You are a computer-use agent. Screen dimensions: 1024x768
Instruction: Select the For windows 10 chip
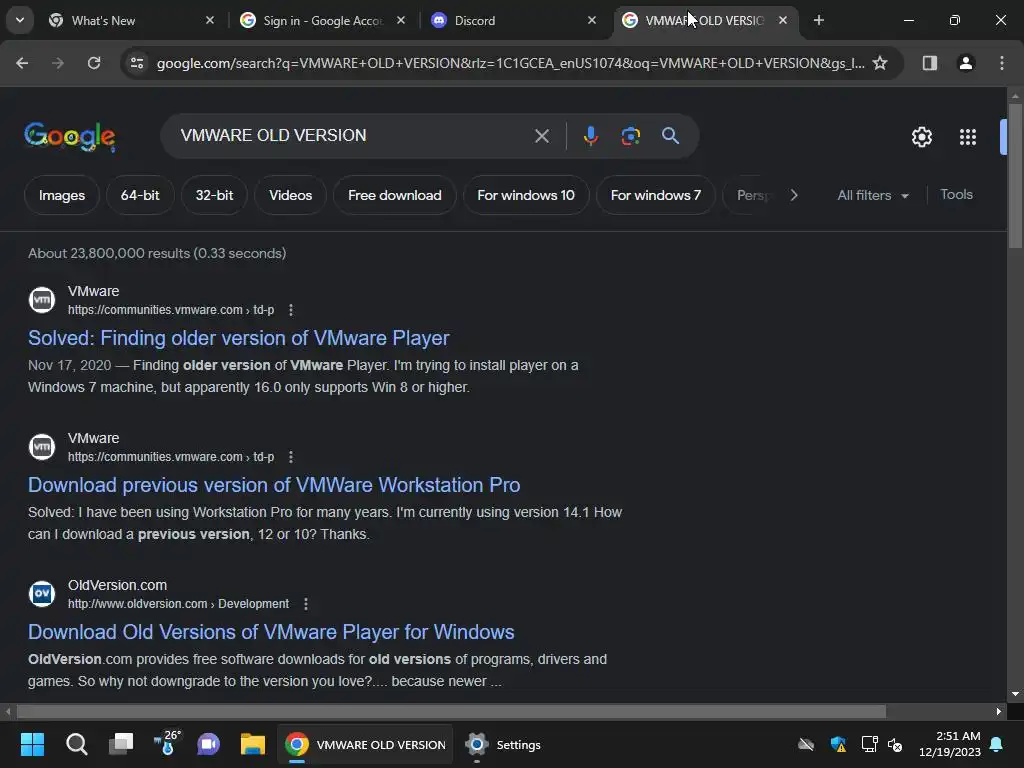pos(526,195)
